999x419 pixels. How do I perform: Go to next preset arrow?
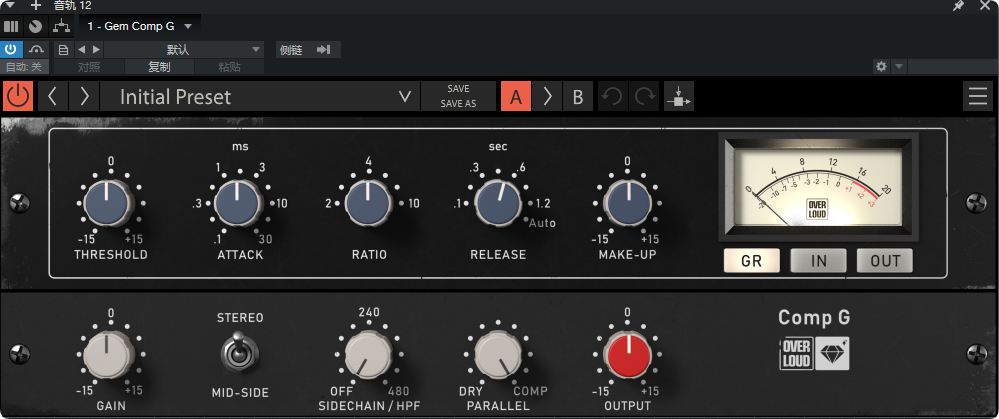83,96
